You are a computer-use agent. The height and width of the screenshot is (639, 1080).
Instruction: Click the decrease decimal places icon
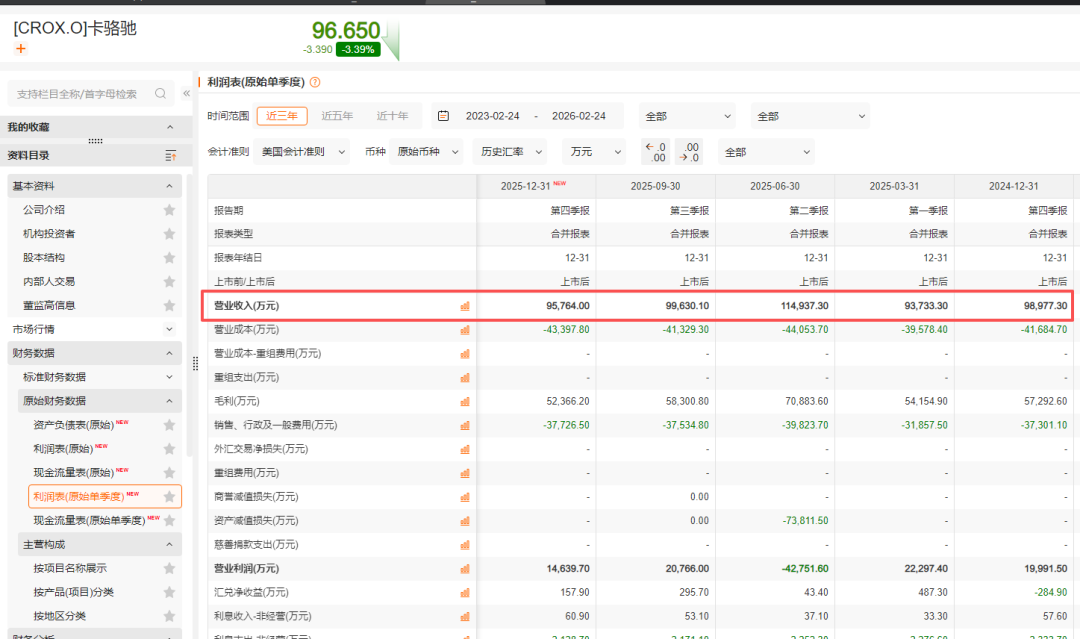[655, 152]
